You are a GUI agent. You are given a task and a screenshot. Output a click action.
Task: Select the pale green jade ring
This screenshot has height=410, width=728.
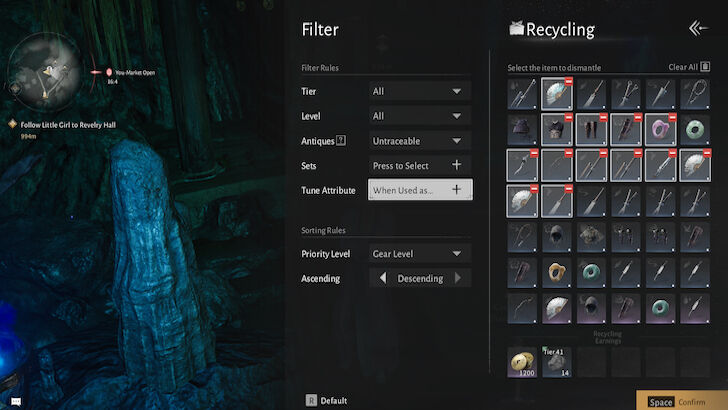coord(695,130)
